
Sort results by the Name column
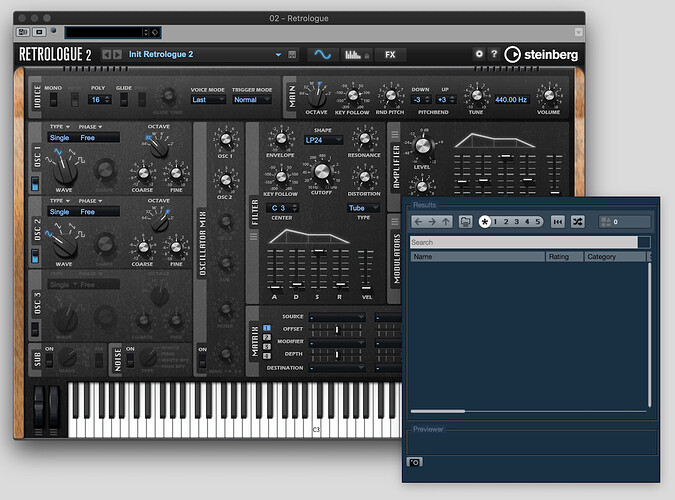[x=477, y=257]
